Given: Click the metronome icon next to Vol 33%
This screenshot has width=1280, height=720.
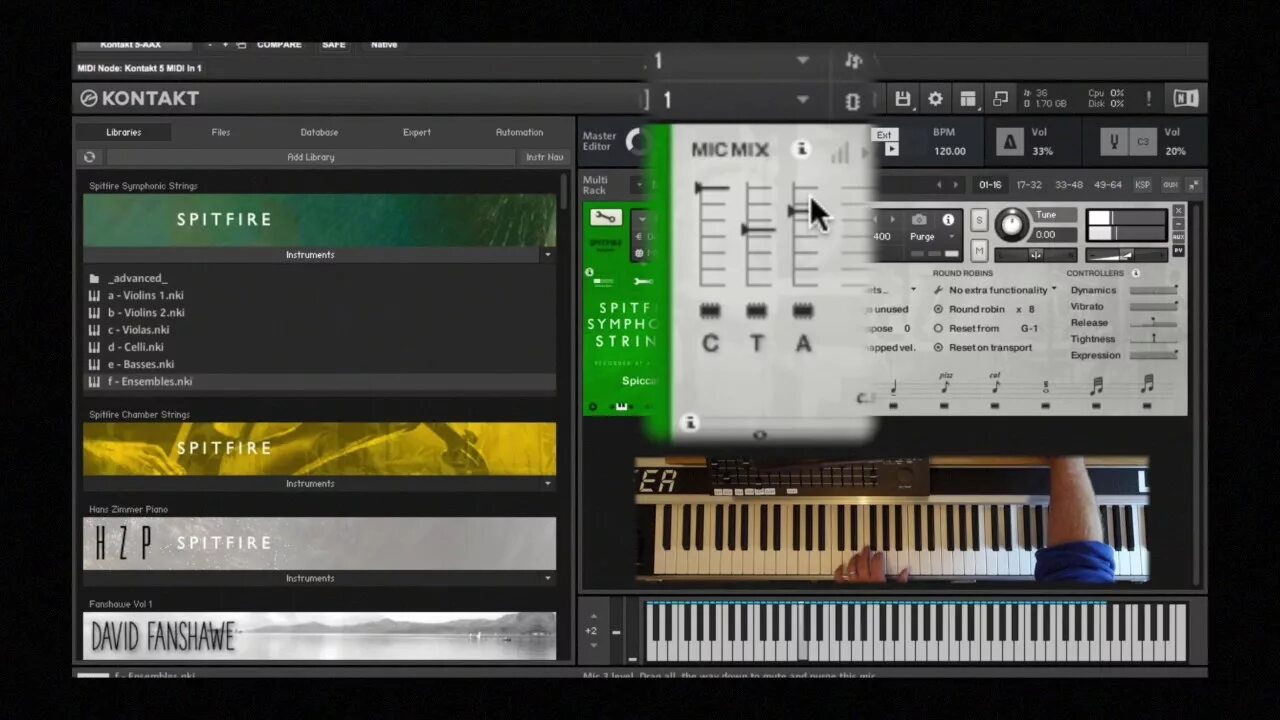Looking at the screenshot, I should coord(1010,142).
